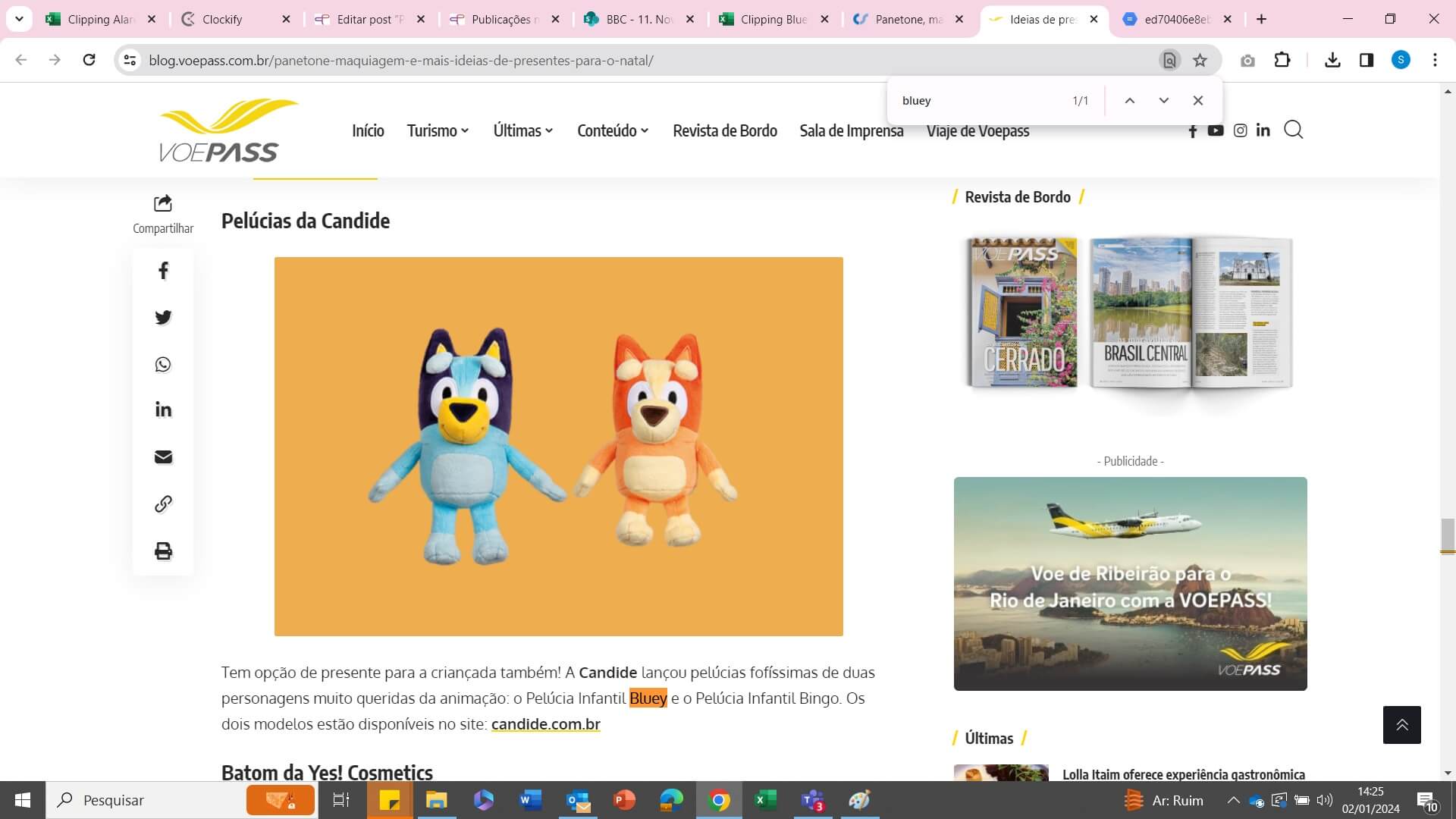
Task: Bookmark this page with star icon
Action: coord(1200,61)
